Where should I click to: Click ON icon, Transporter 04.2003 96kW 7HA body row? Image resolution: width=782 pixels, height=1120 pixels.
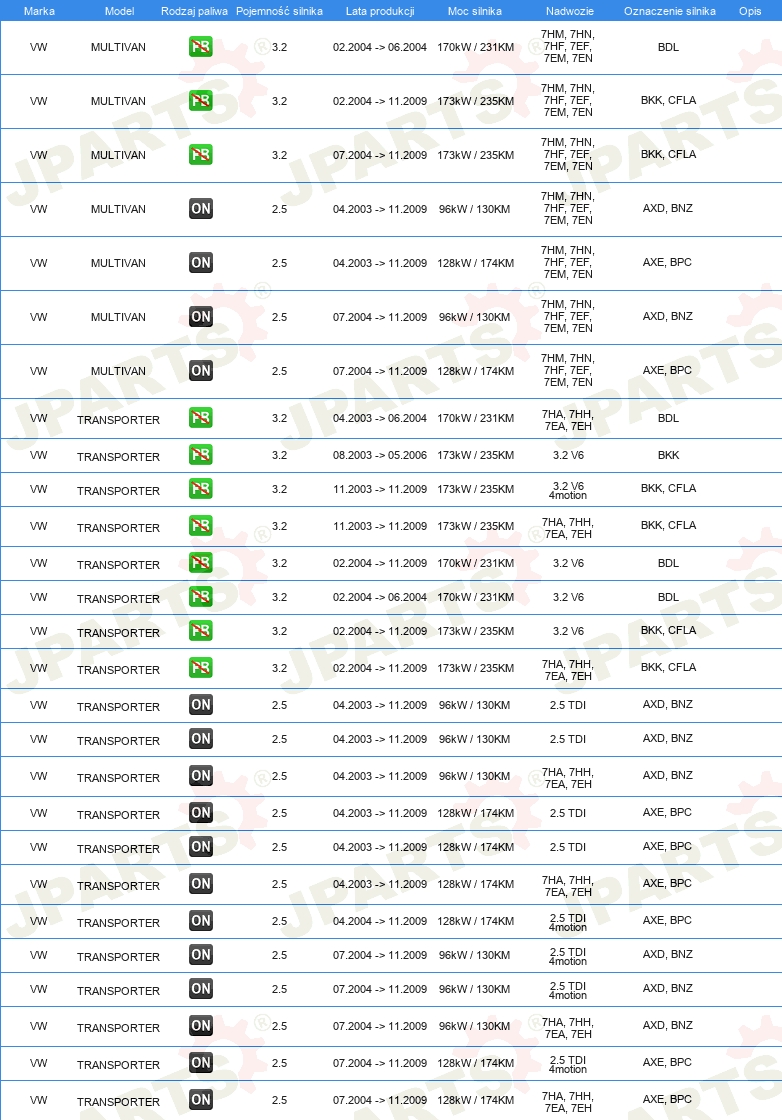coord(201,776)
